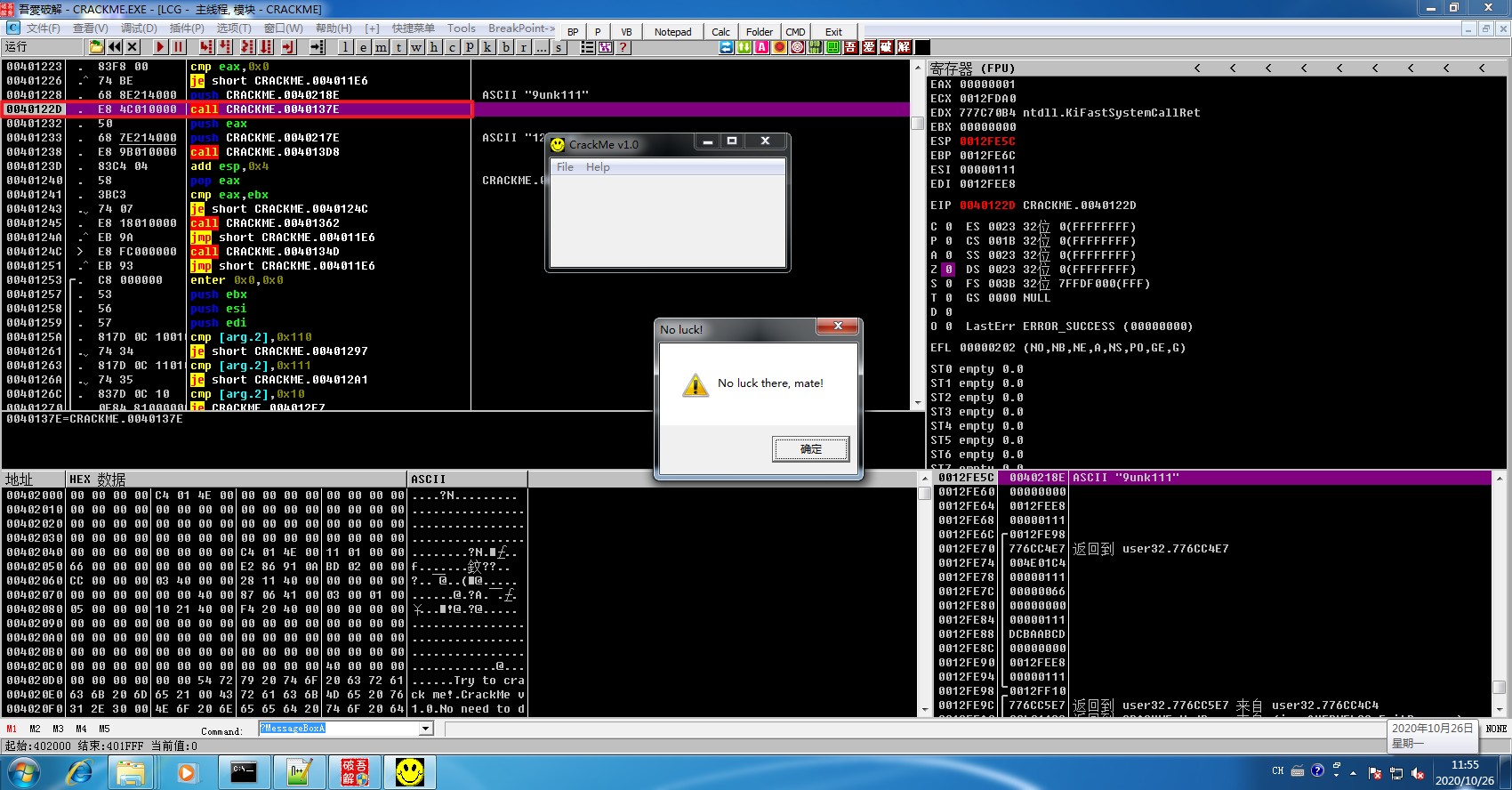Open the 文件(F) menu

[43, 28]
